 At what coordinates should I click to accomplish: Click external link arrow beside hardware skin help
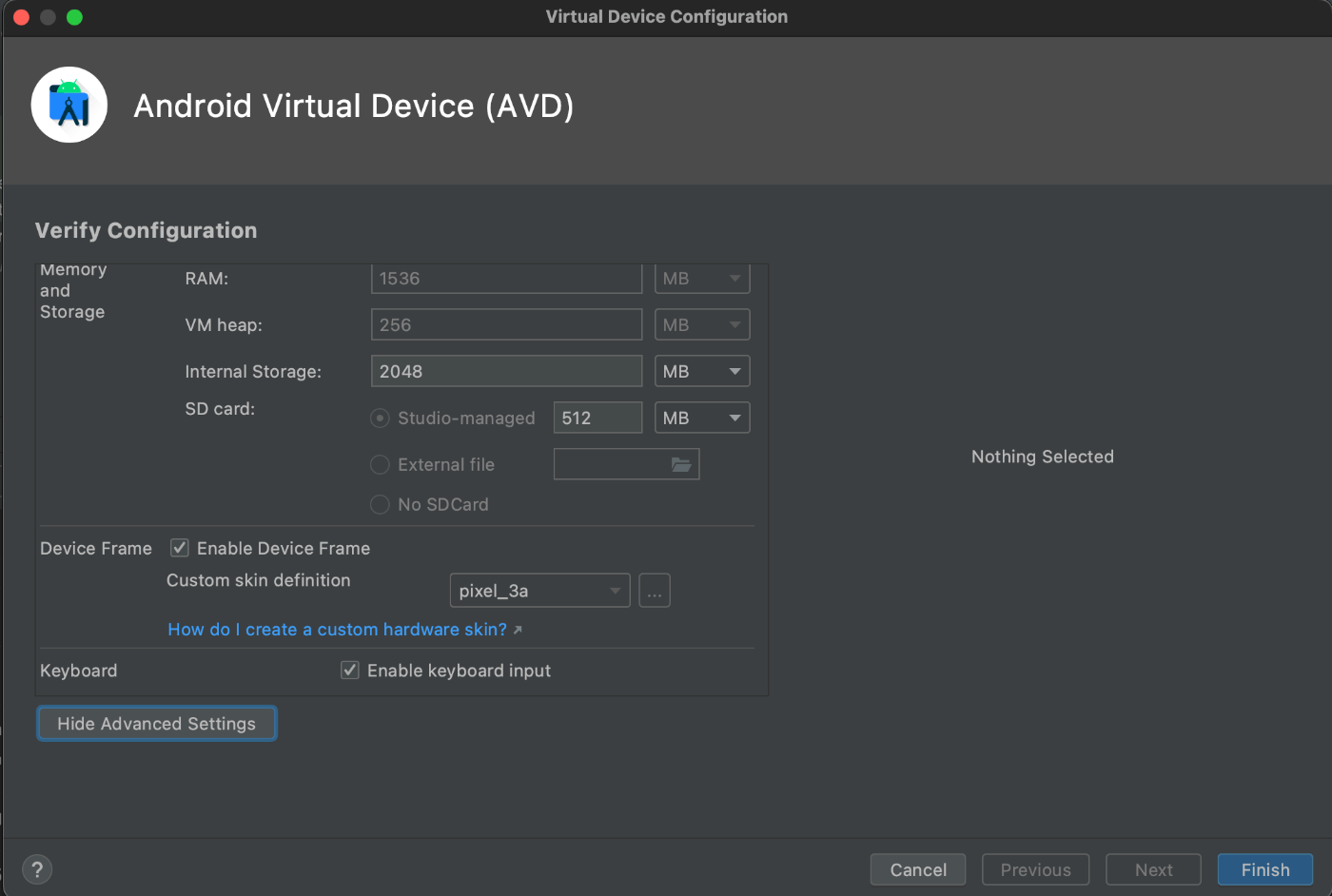[x=518, y=630]
